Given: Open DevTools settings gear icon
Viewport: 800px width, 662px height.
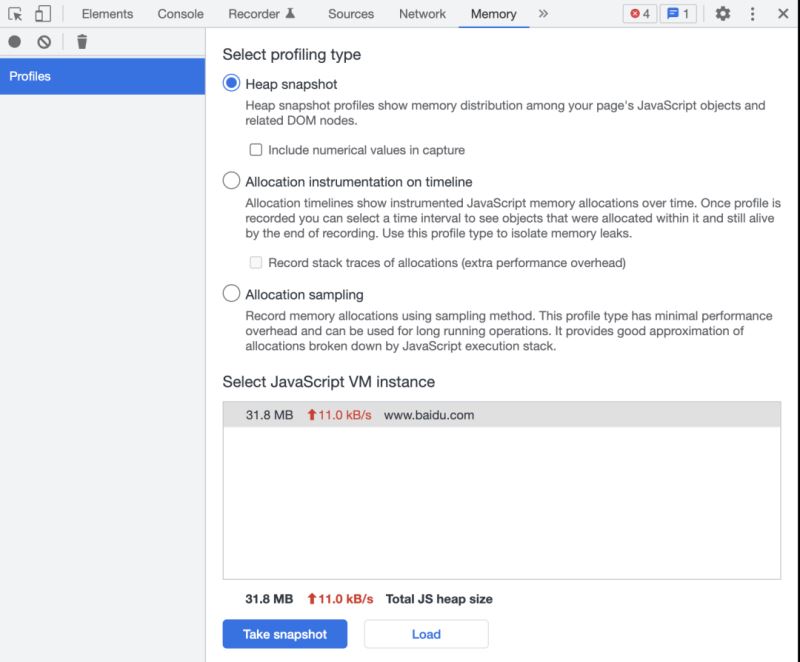Looking at the screenshot, I should click(x=722, y=14).
